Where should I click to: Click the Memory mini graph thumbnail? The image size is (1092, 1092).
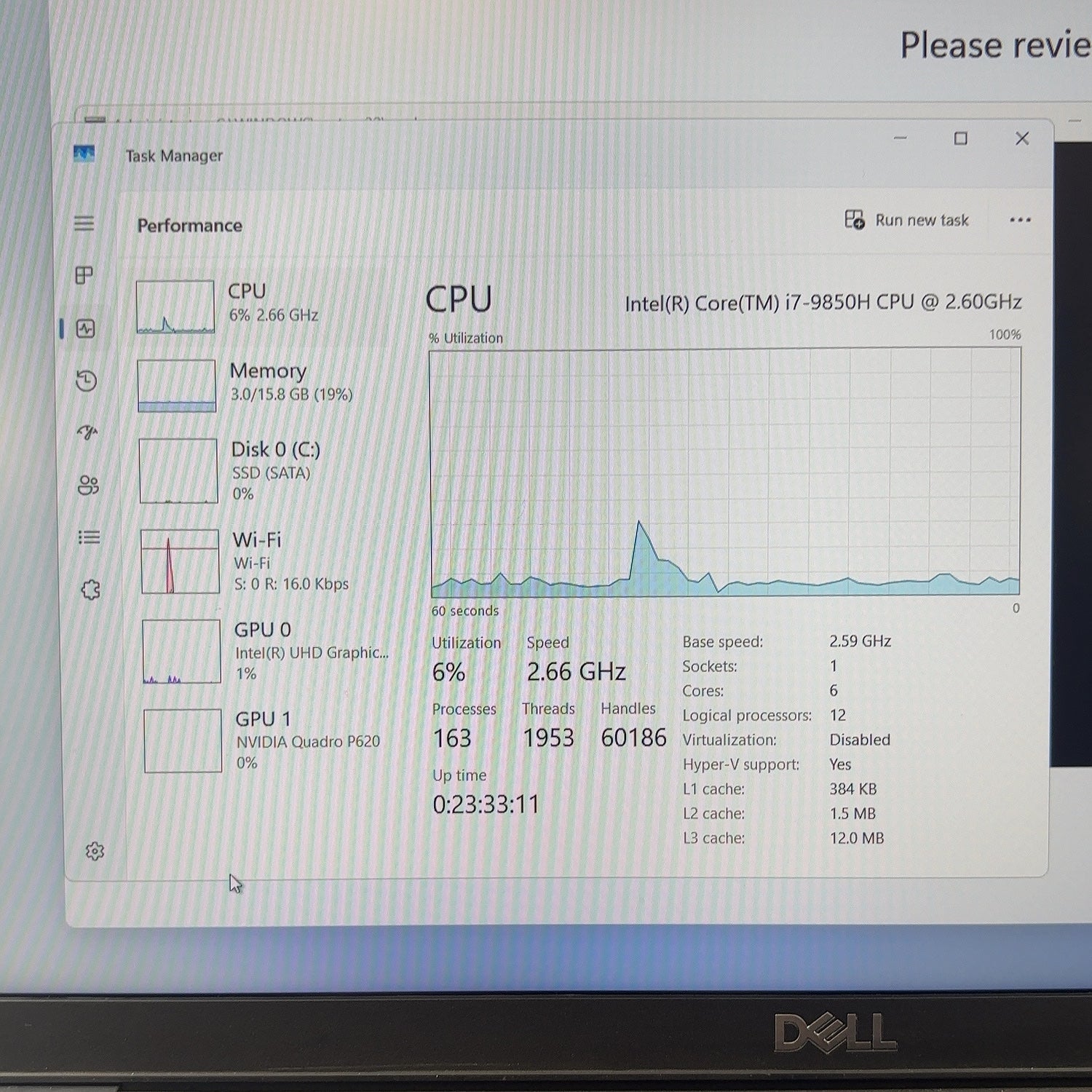pos(177,386)
